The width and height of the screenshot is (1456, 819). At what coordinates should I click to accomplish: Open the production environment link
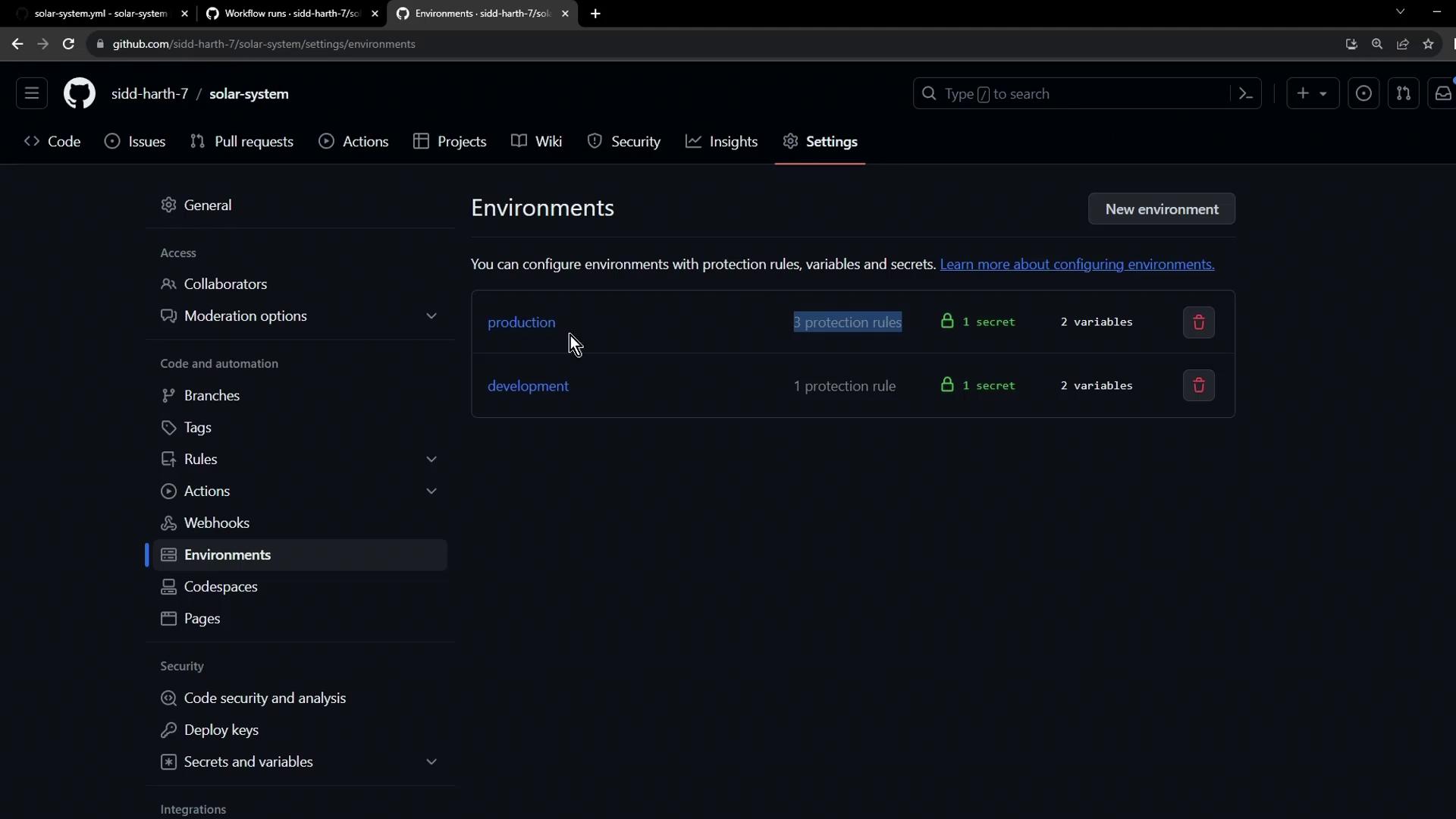(x=521, y=322)
